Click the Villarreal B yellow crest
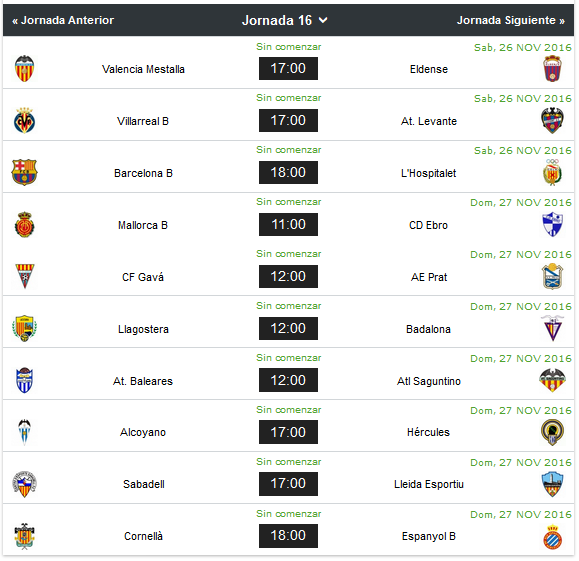 (x=24, y=120)
